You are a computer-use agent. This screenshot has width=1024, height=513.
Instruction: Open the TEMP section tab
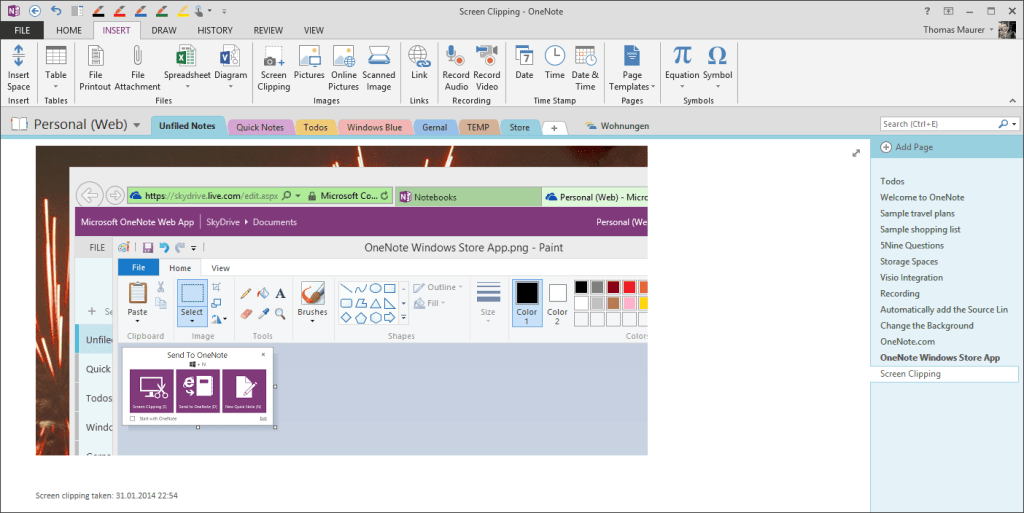pyautogui.click(x=478, y=127)
